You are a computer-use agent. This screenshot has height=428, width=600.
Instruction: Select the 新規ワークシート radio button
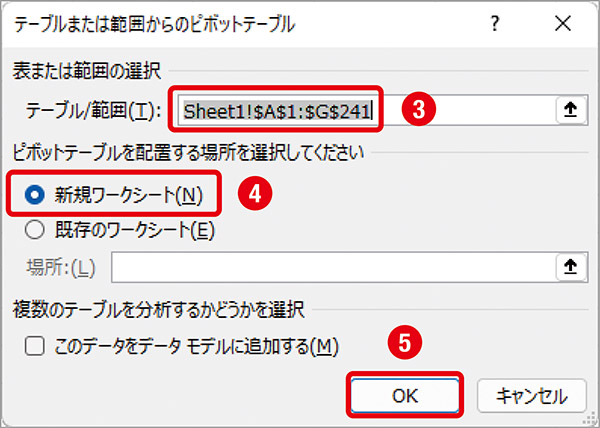coord(36,195)
